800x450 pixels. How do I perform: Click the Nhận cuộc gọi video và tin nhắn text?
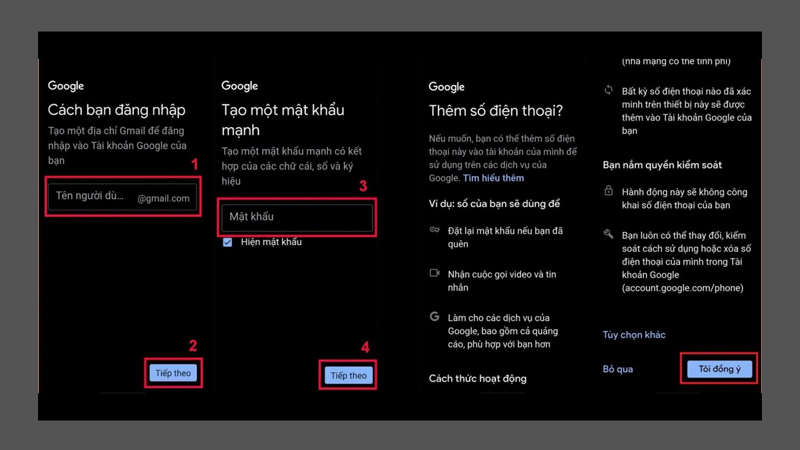502,281
